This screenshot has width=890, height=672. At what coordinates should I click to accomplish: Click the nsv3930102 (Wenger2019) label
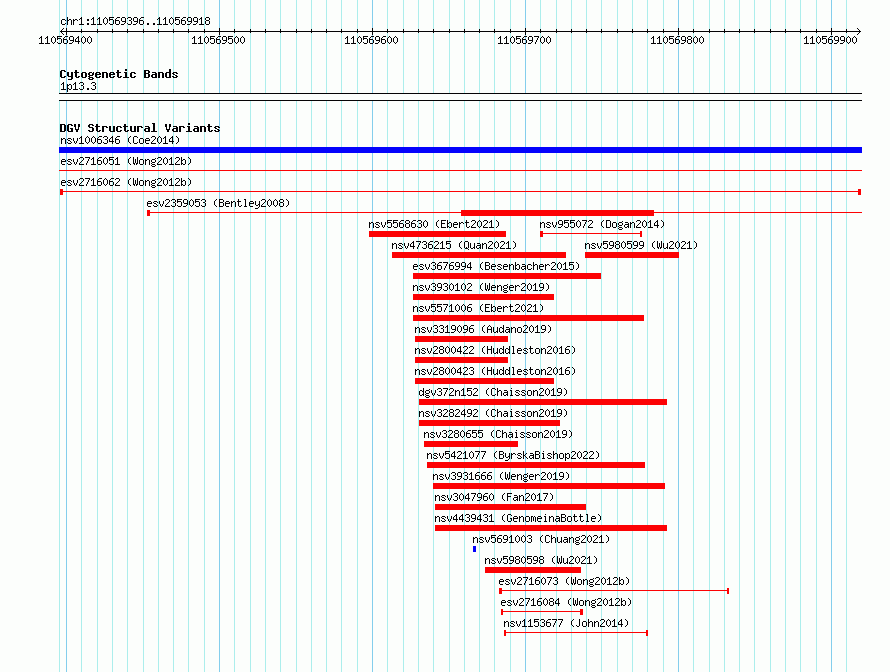(x=481, y=287)
